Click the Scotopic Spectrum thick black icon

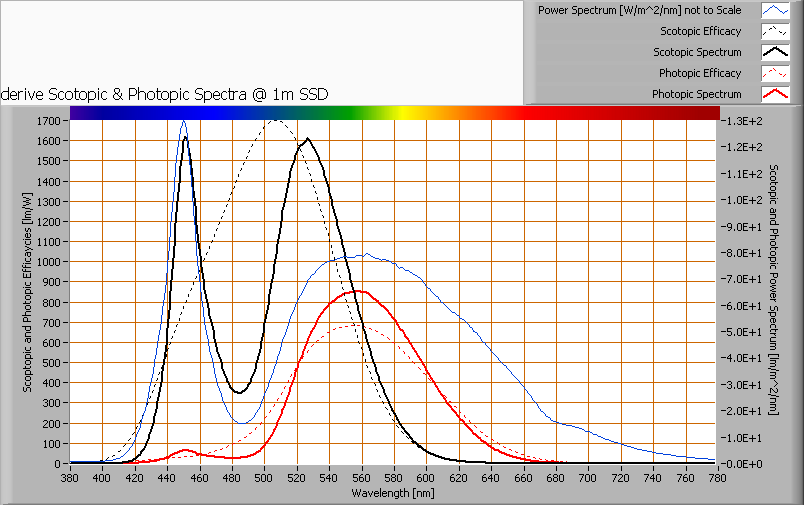776,52
